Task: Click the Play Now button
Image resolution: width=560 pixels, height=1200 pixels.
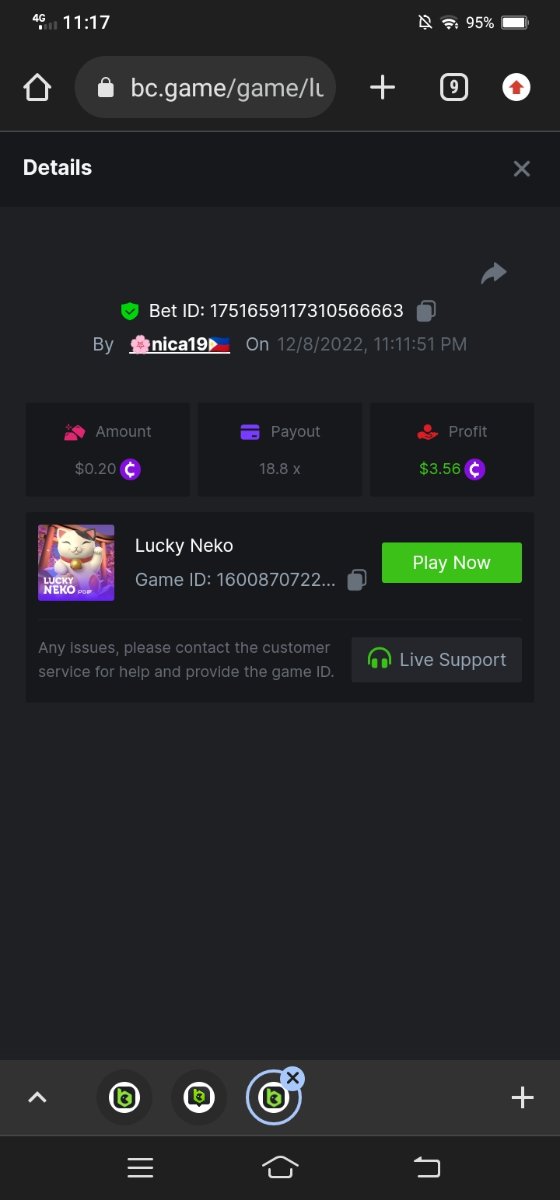Action: point(452,563)
